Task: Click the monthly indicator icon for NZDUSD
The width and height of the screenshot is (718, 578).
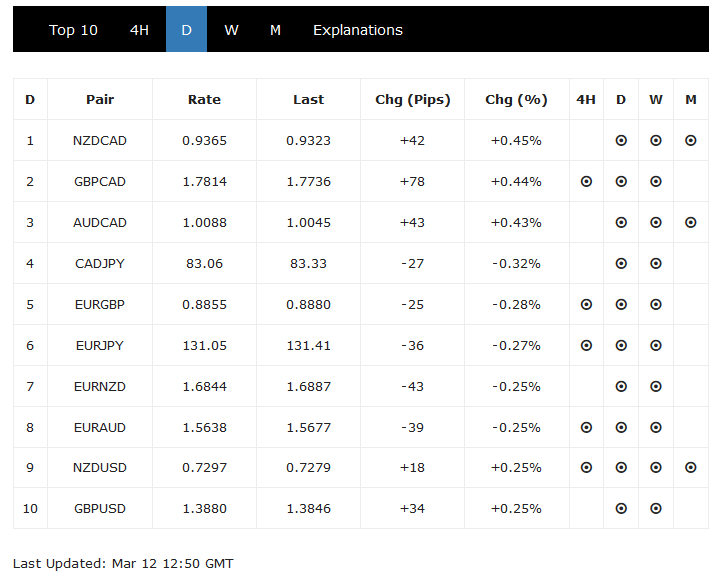Action: pos(691,467)
